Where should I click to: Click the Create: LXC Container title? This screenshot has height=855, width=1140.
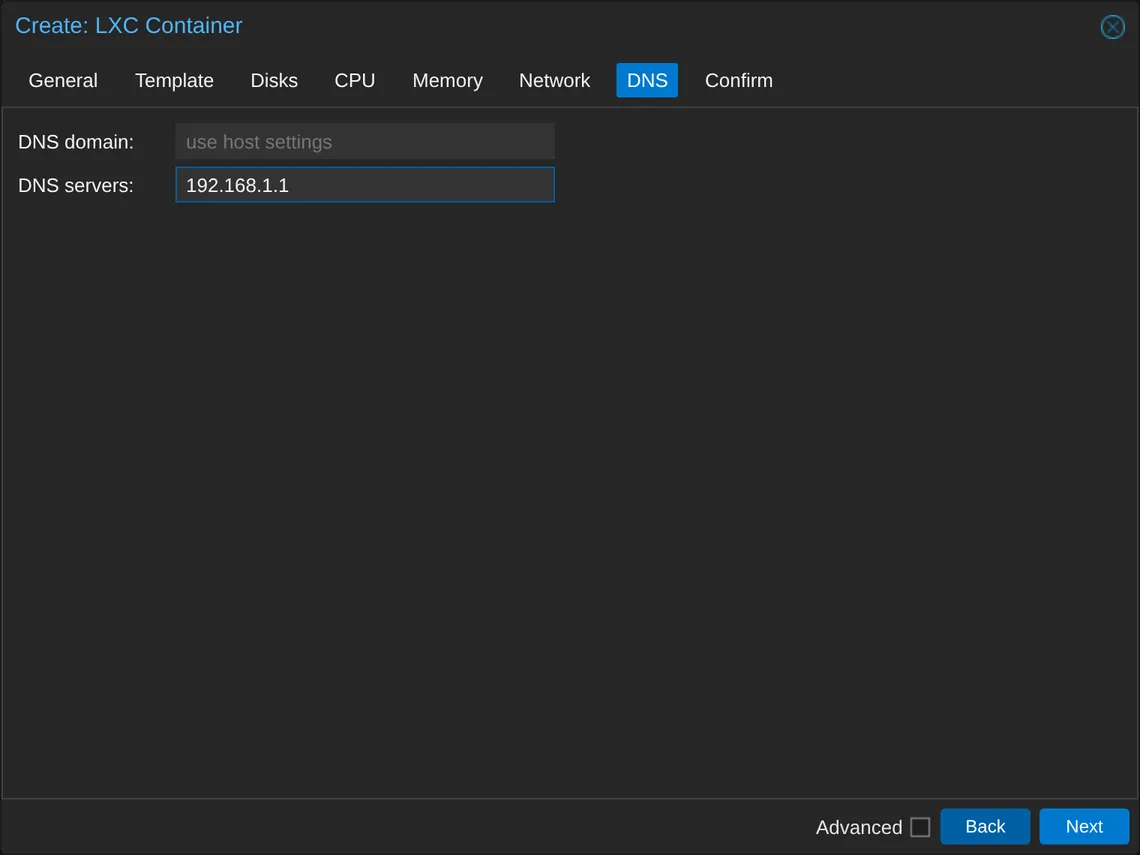point(129,25)
